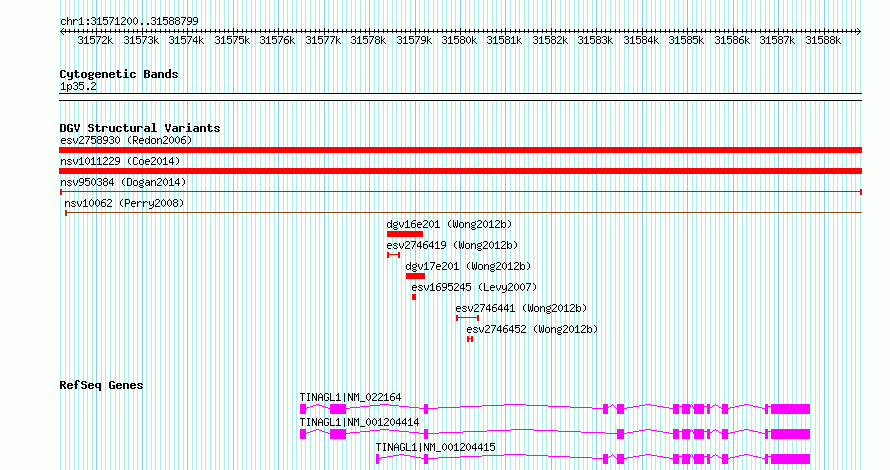890x470 pixels.
Task: Click the 1p35.2 band label
Action: (78, 87)
